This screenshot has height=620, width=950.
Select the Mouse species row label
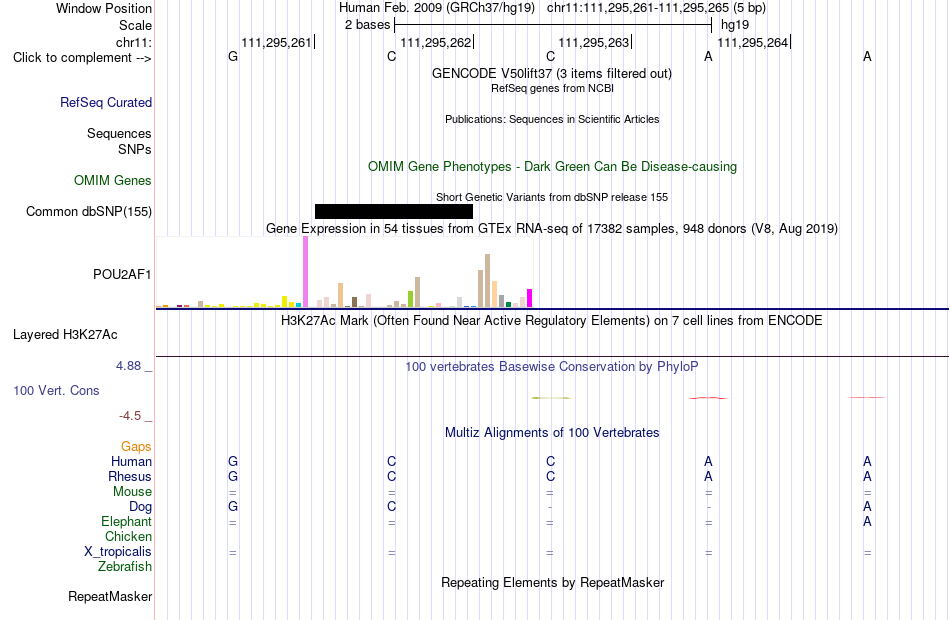tap(132, 492)
